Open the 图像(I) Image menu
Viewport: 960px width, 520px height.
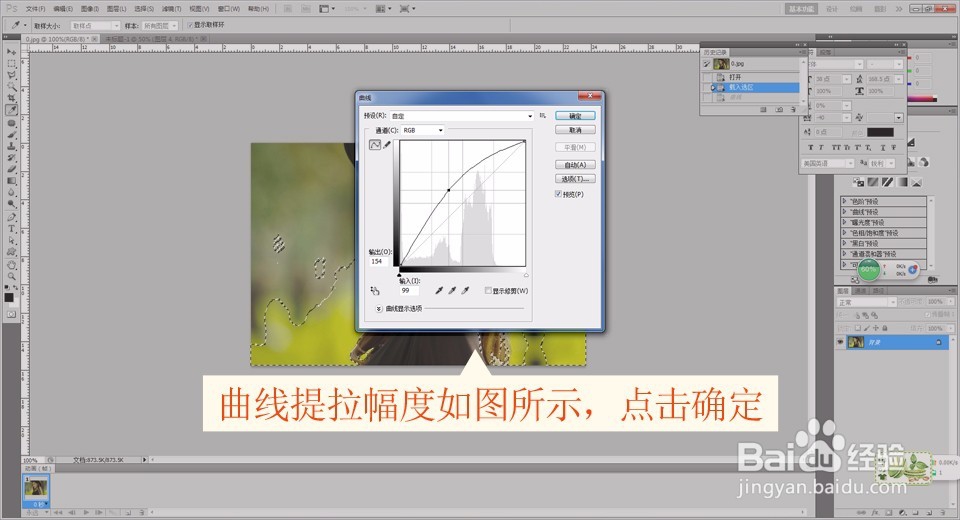(x=90, y=9)
